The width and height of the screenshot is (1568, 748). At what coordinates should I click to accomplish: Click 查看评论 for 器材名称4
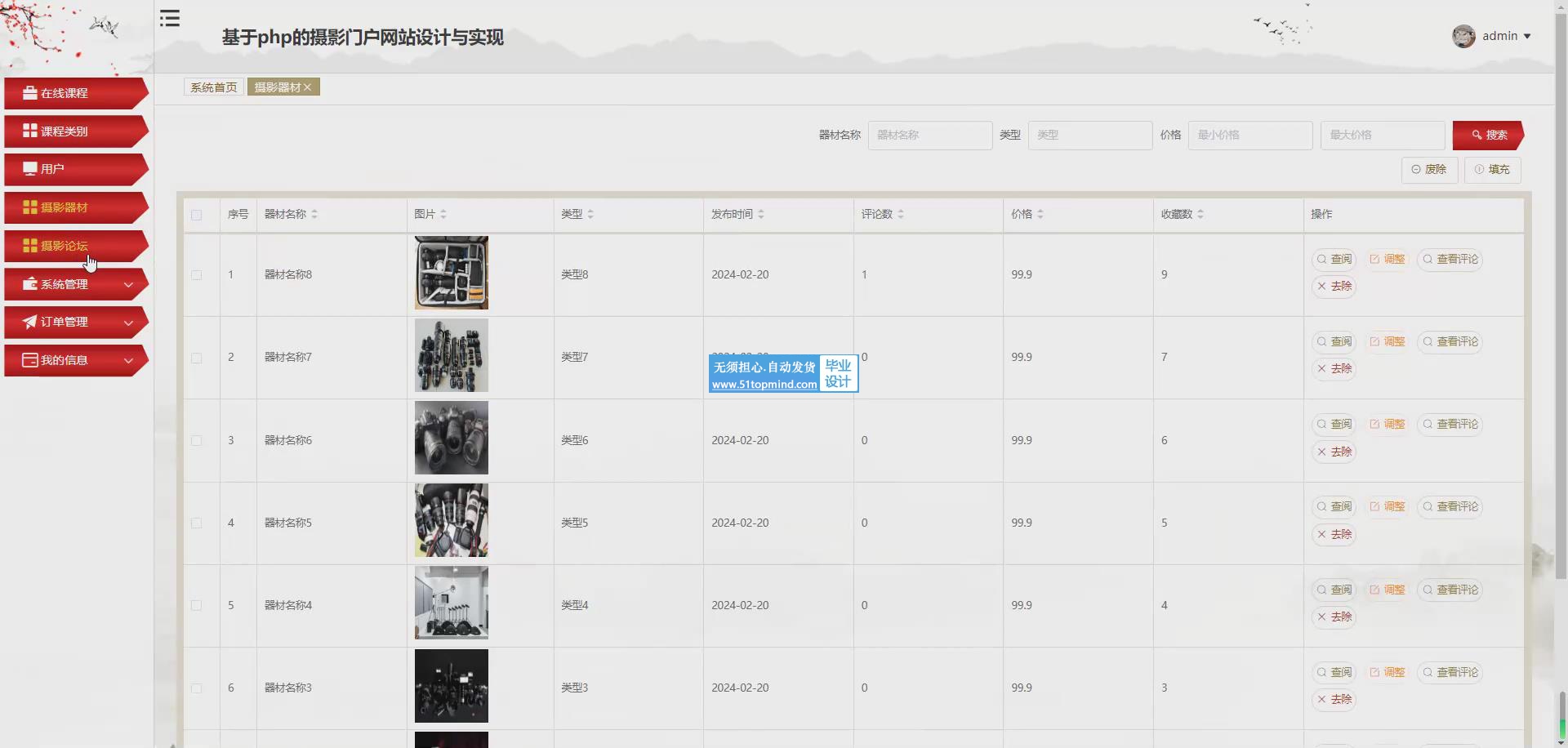(1450, 590)
